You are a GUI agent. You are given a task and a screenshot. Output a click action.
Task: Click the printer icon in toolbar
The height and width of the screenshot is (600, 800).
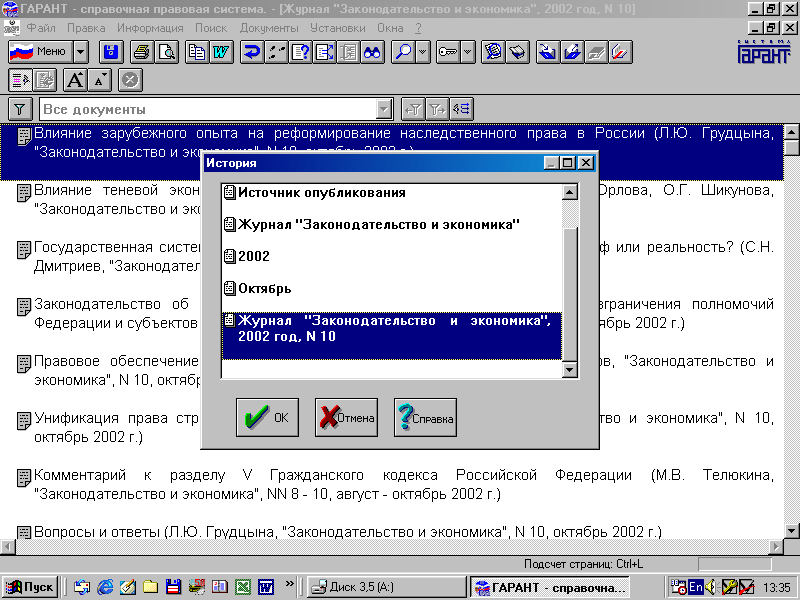click(142, 52)
